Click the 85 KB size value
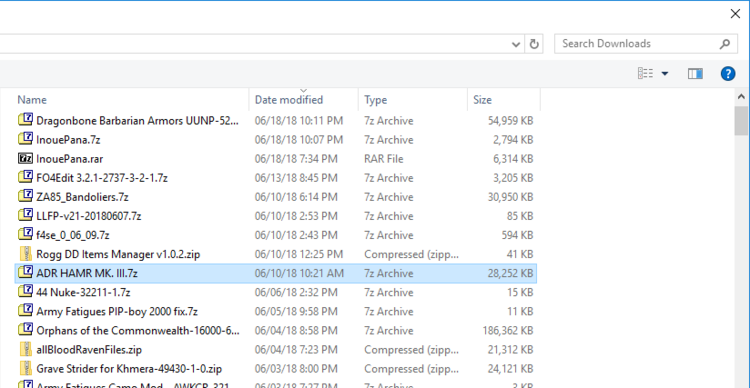This screenshot has width=750, height=388. 520,216
